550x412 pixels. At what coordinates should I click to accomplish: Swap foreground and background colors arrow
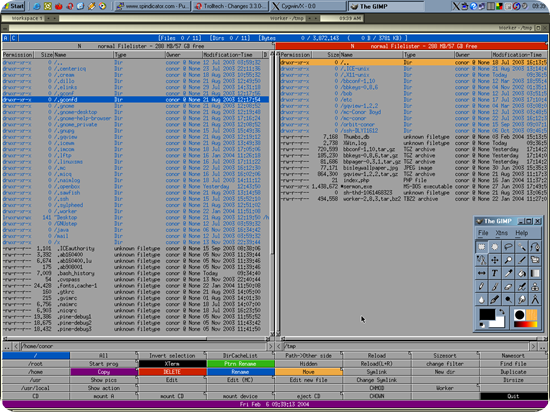[502, 312]
